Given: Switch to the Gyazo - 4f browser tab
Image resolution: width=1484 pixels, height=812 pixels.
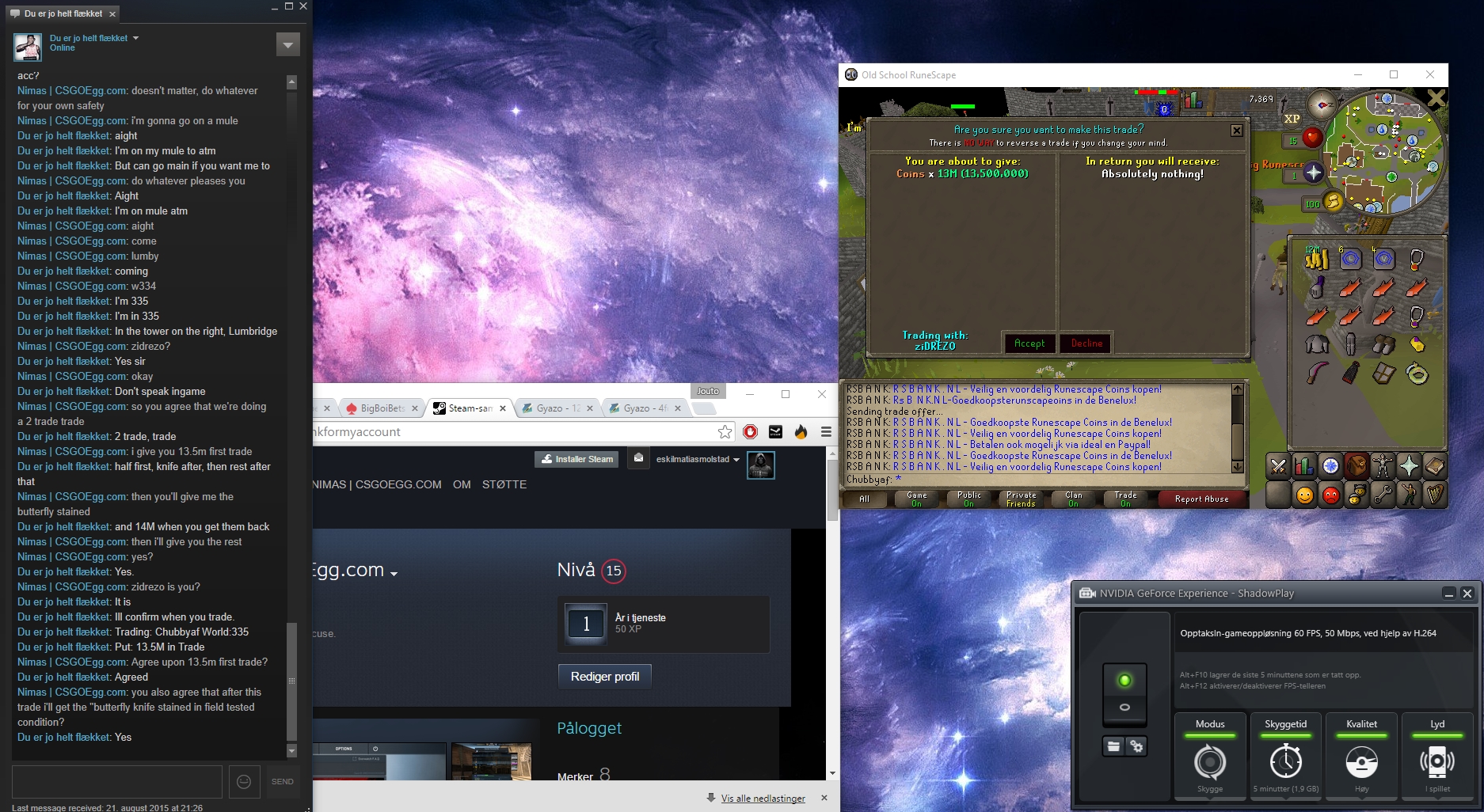Looking at the screenshot, I should click(645, 408).
